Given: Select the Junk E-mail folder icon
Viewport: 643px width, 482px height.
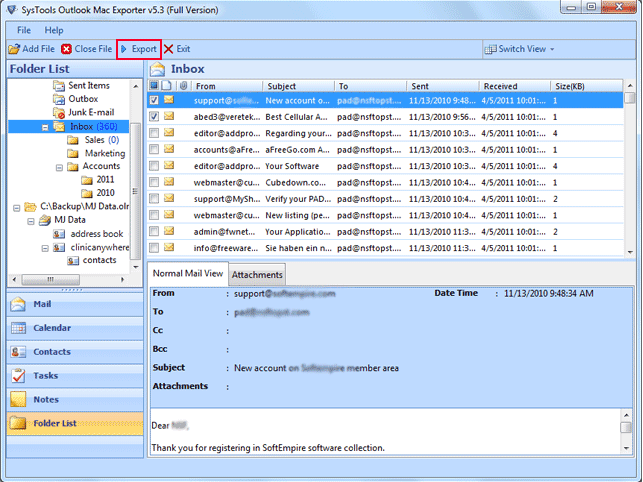Looking at the screenshot, I should 59,112.
